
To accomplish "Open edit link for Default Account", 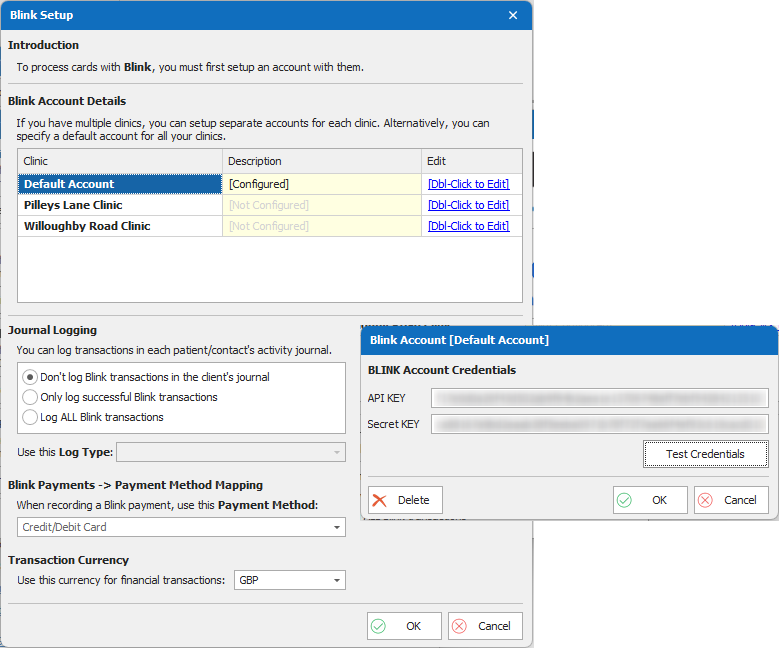I will click(x=468, y=184).
